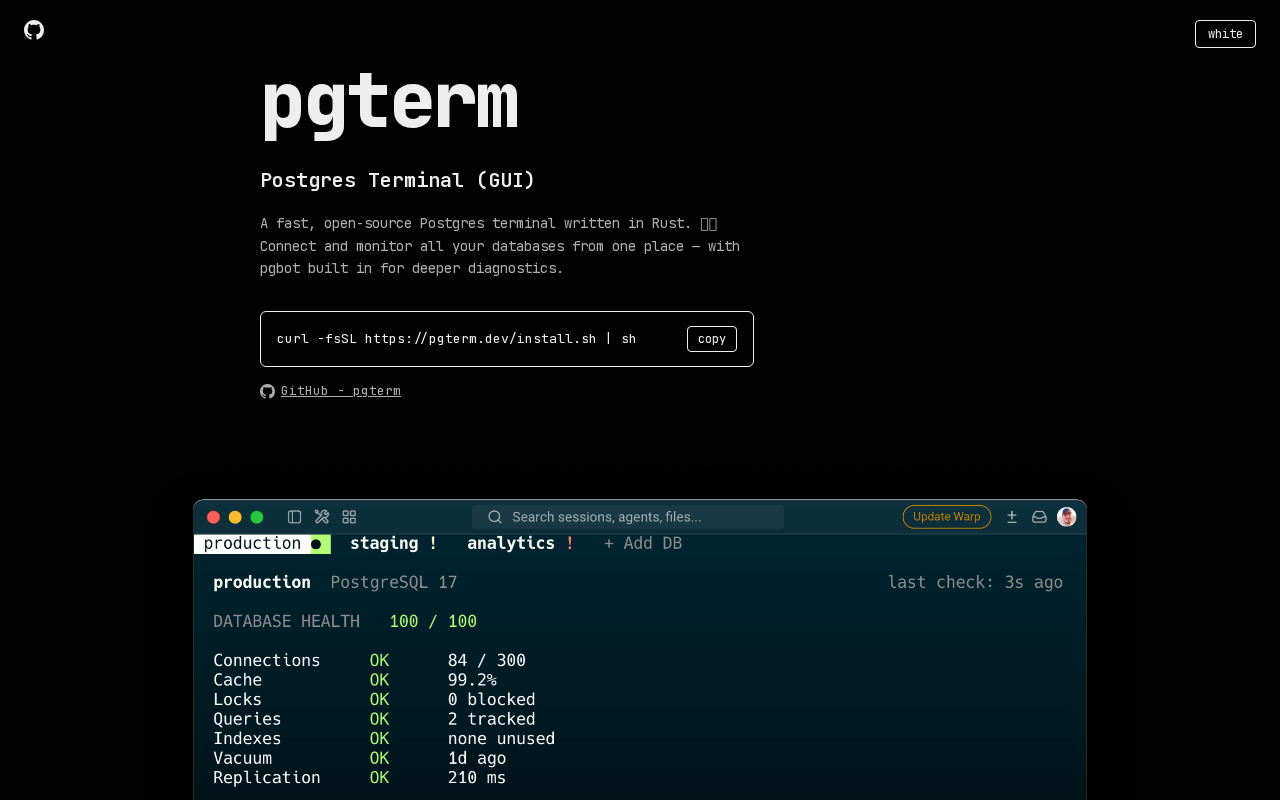Select the production database tab
Screen dimensions: 1280x800
262,544
